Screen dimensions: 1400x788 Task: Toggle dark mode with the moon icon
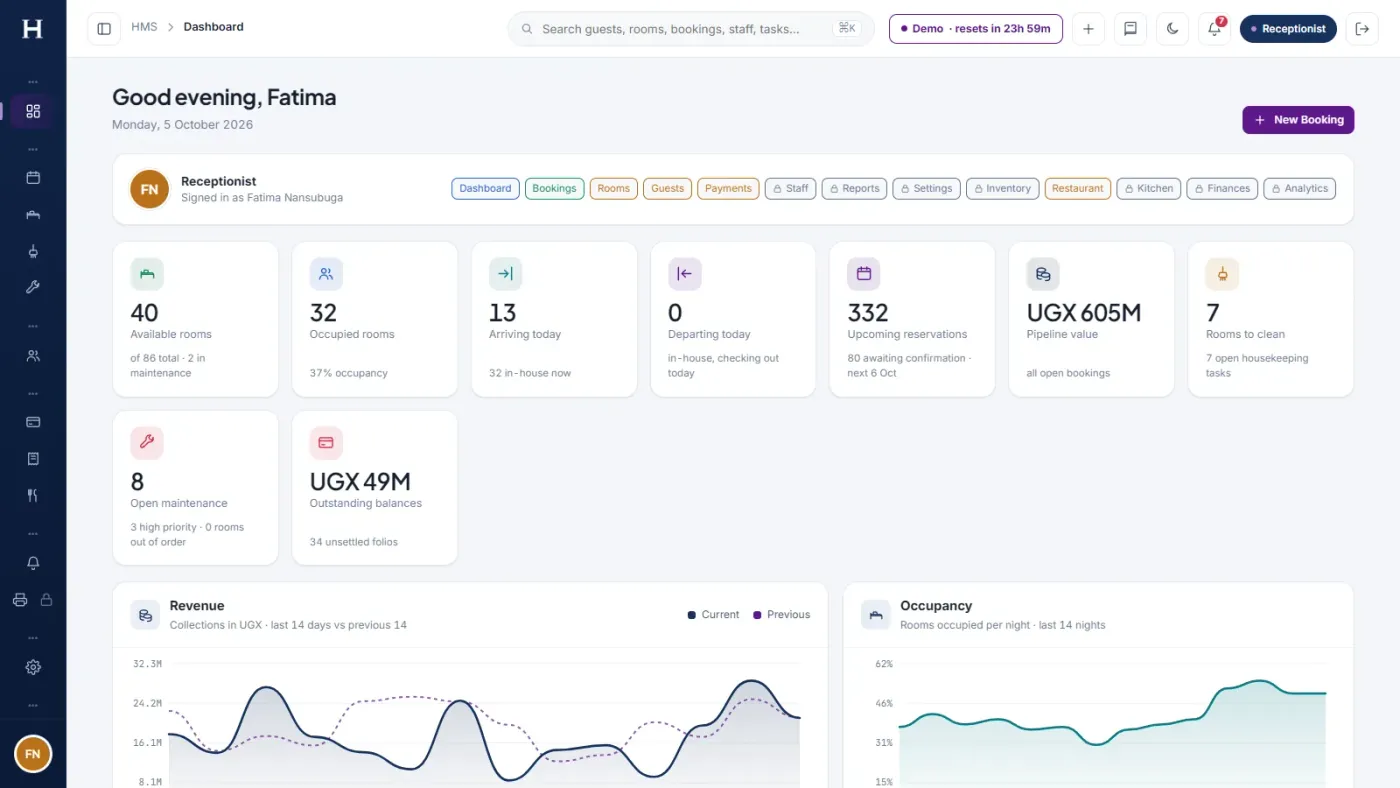tap(1172, 29)
